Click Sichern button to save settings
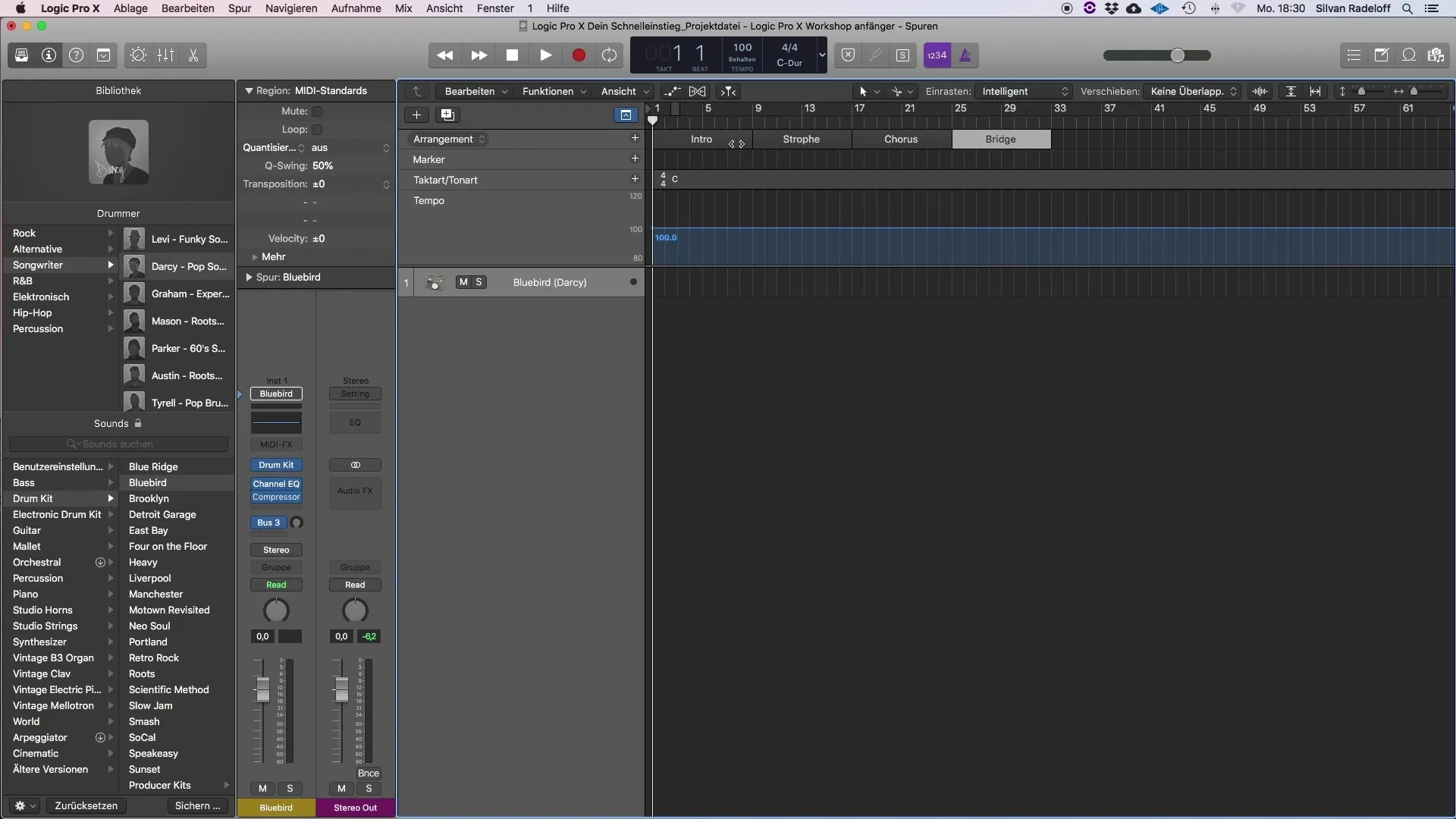The height and width of the screenshot is (819, 1456). point(196,805)
